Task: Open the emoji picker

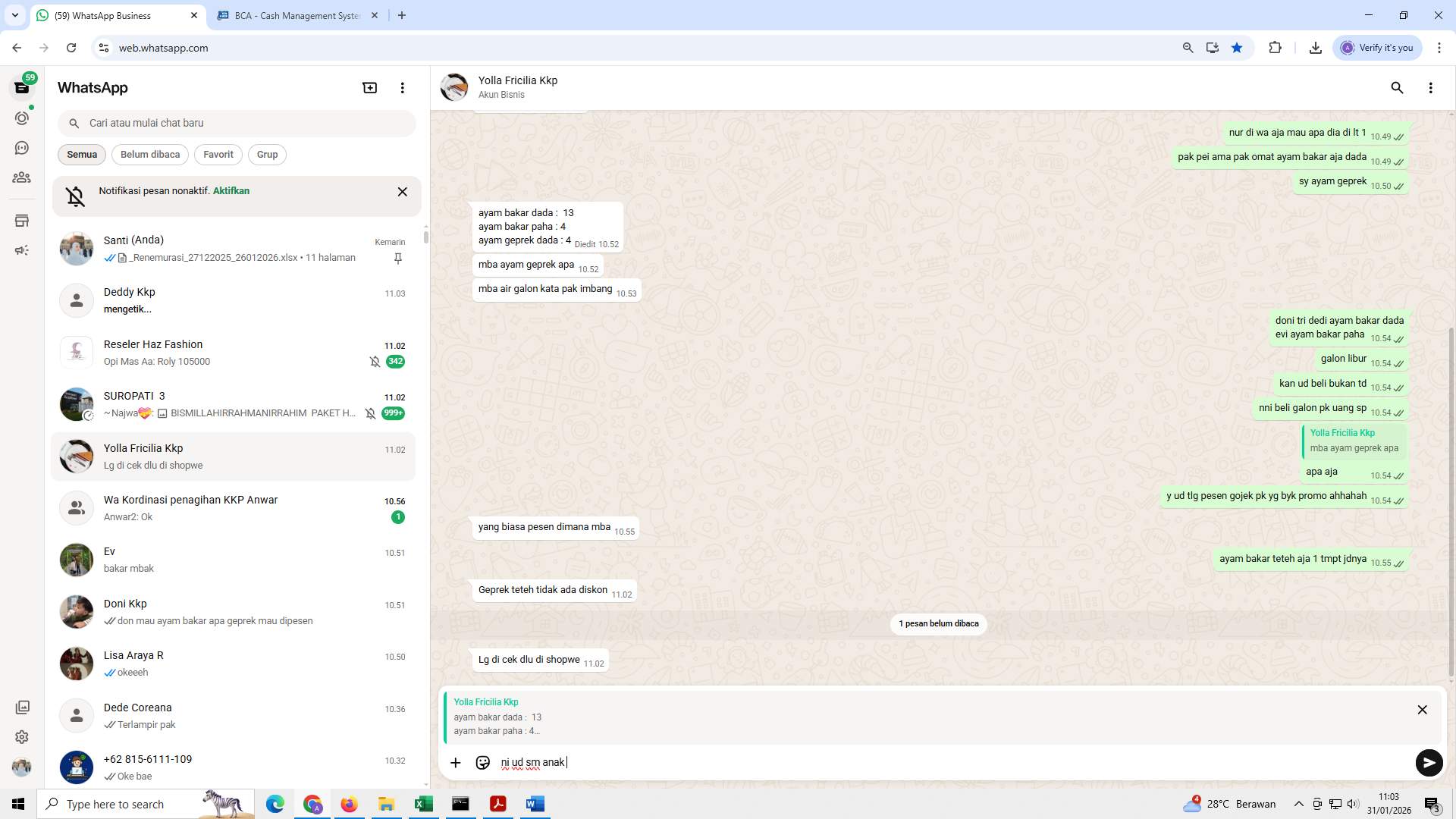Action: pos(482,762)
